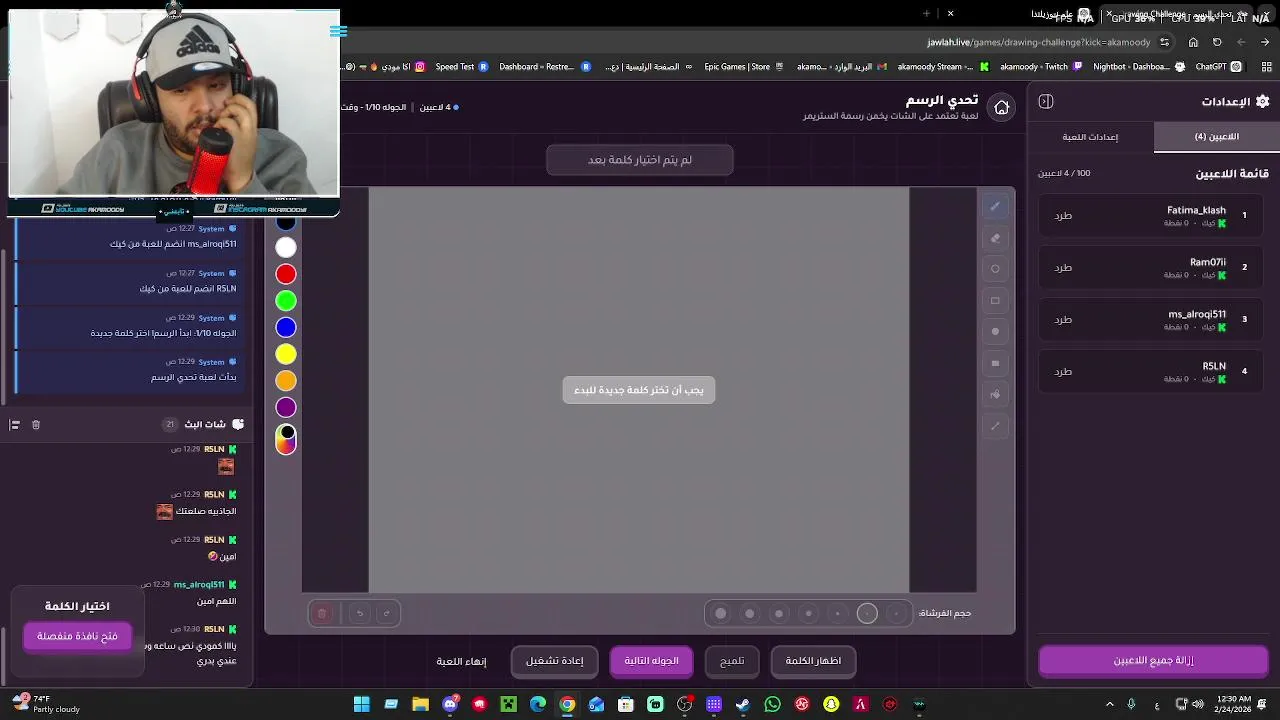This screenshot has width=1280, height=720.
Task: Open the system tray hidden icons chevron
Action: pos(1109,704)
